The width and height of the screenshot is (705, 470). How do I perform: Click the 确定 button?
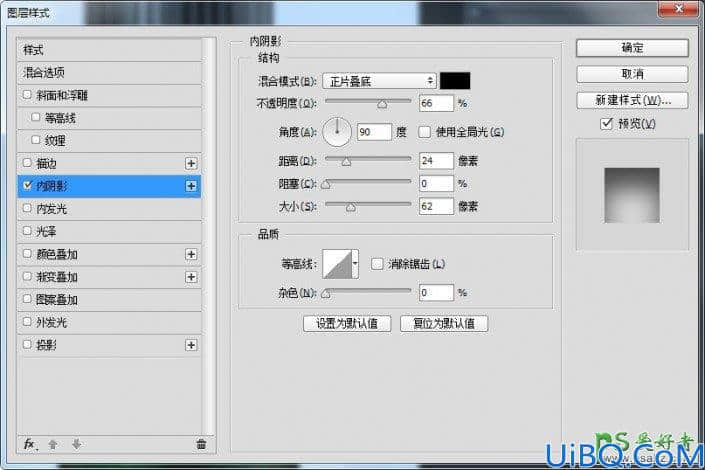coord(632,48)
